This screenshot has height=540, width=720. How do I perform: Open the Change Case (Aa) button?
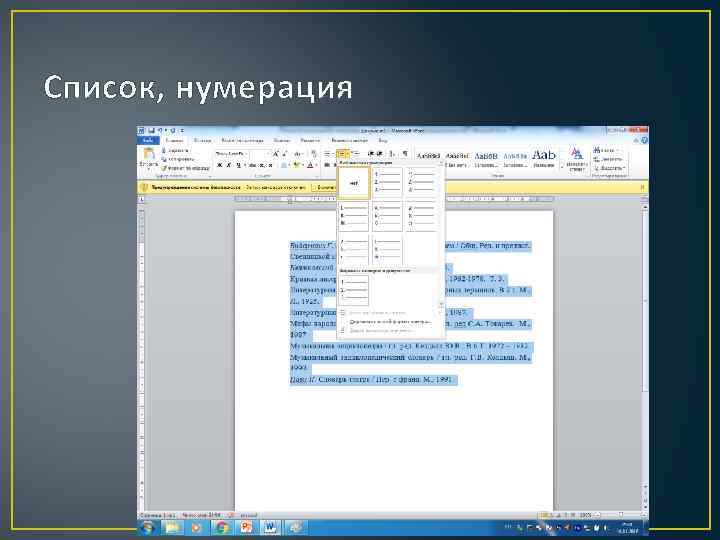298,154
